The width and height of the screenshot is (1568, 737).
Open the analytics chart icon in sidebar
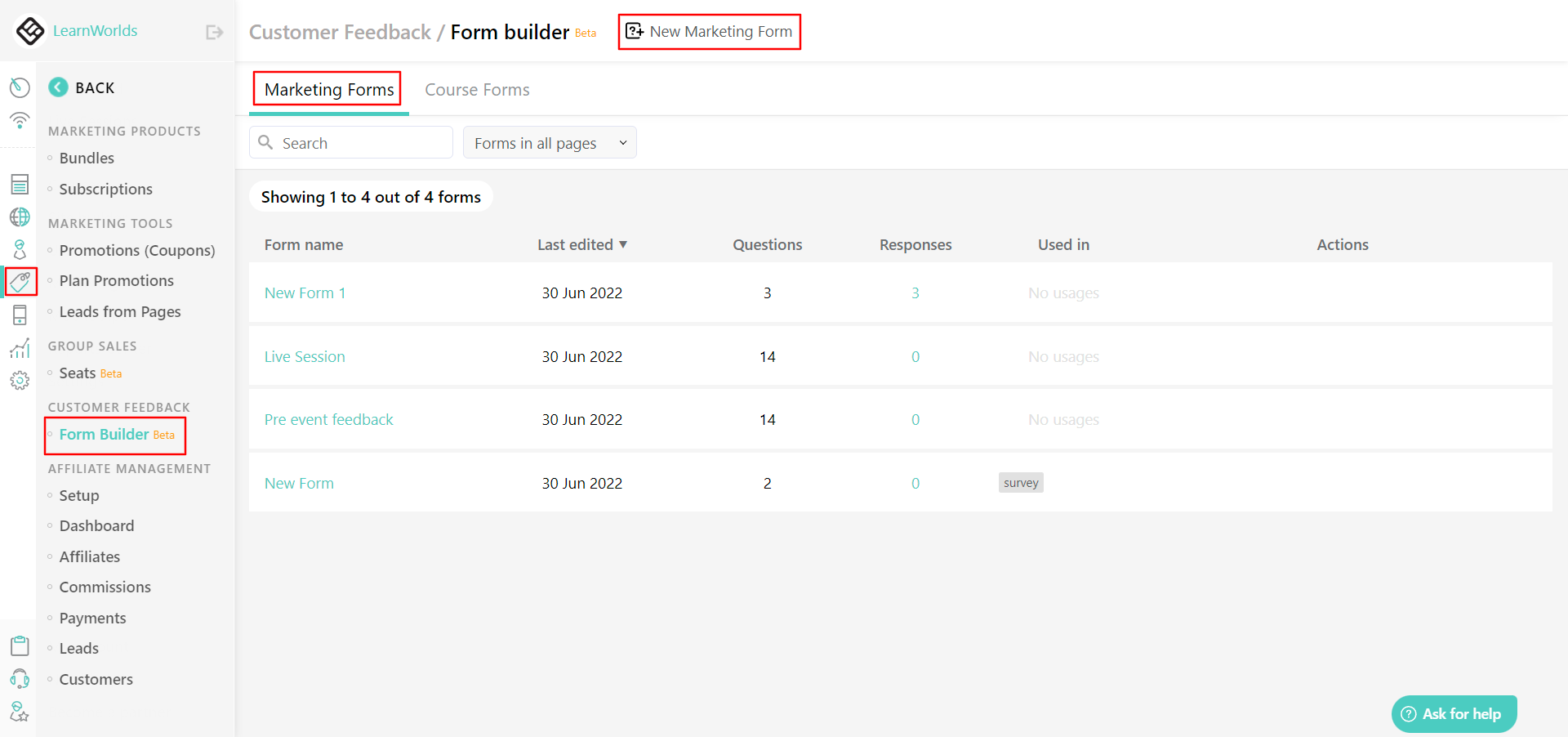coord(20,348)
